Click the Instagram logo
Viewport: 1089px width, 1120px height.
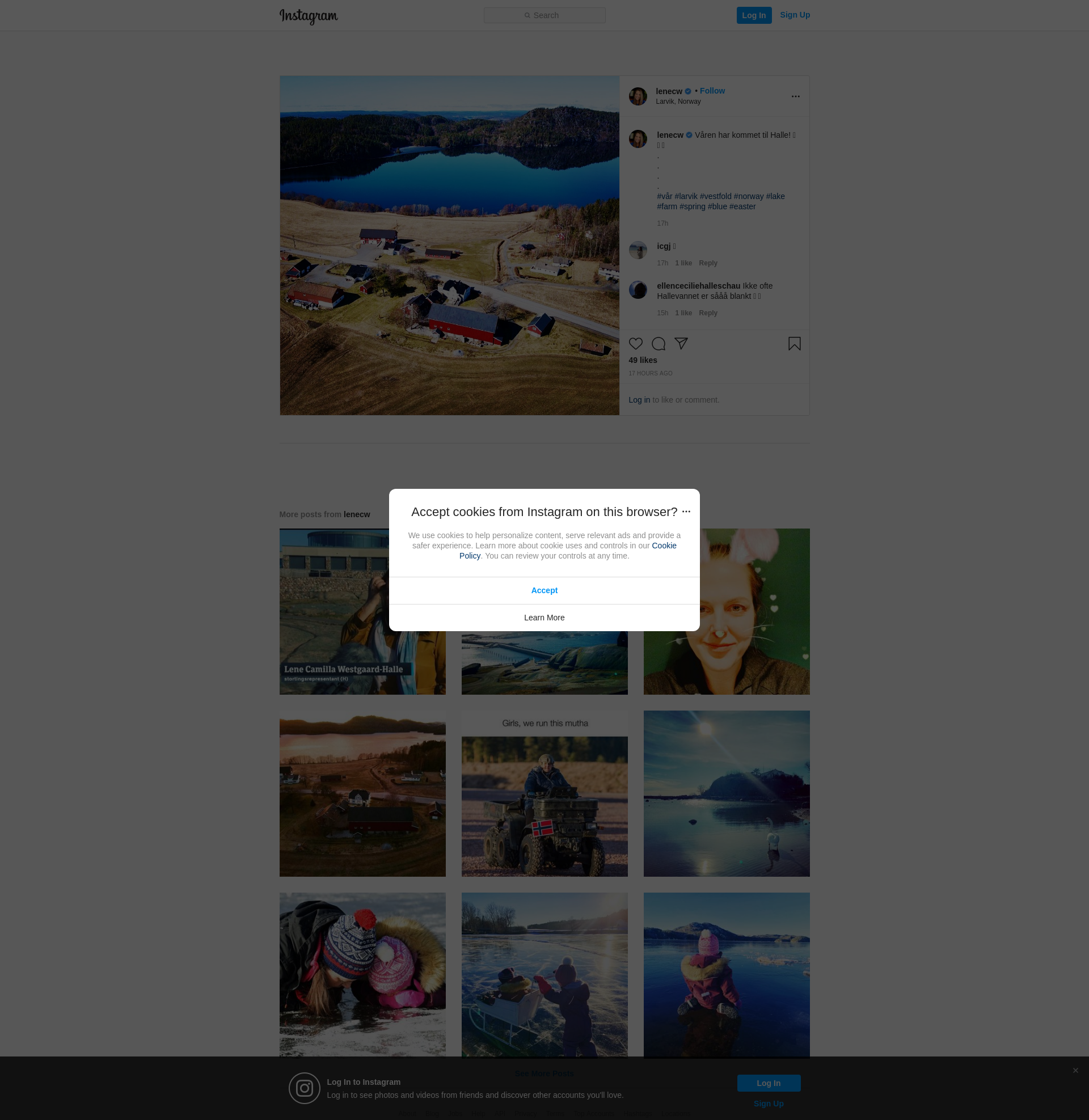point(309,16)
